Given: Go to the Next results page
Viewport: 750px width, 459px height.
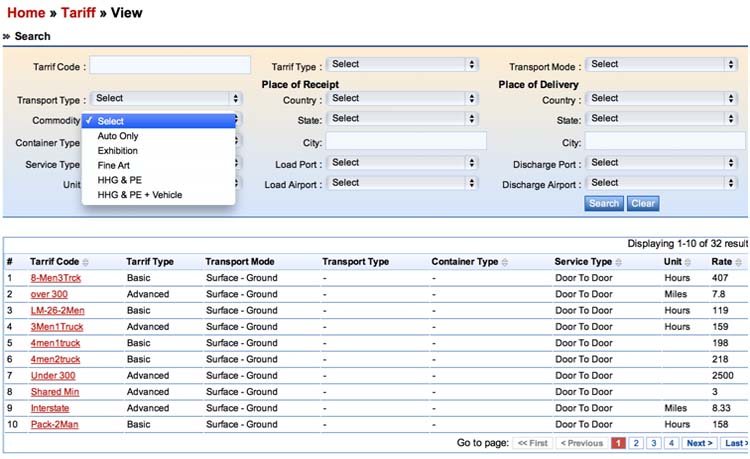Looking at the screenshot, I should coord(699,443).
